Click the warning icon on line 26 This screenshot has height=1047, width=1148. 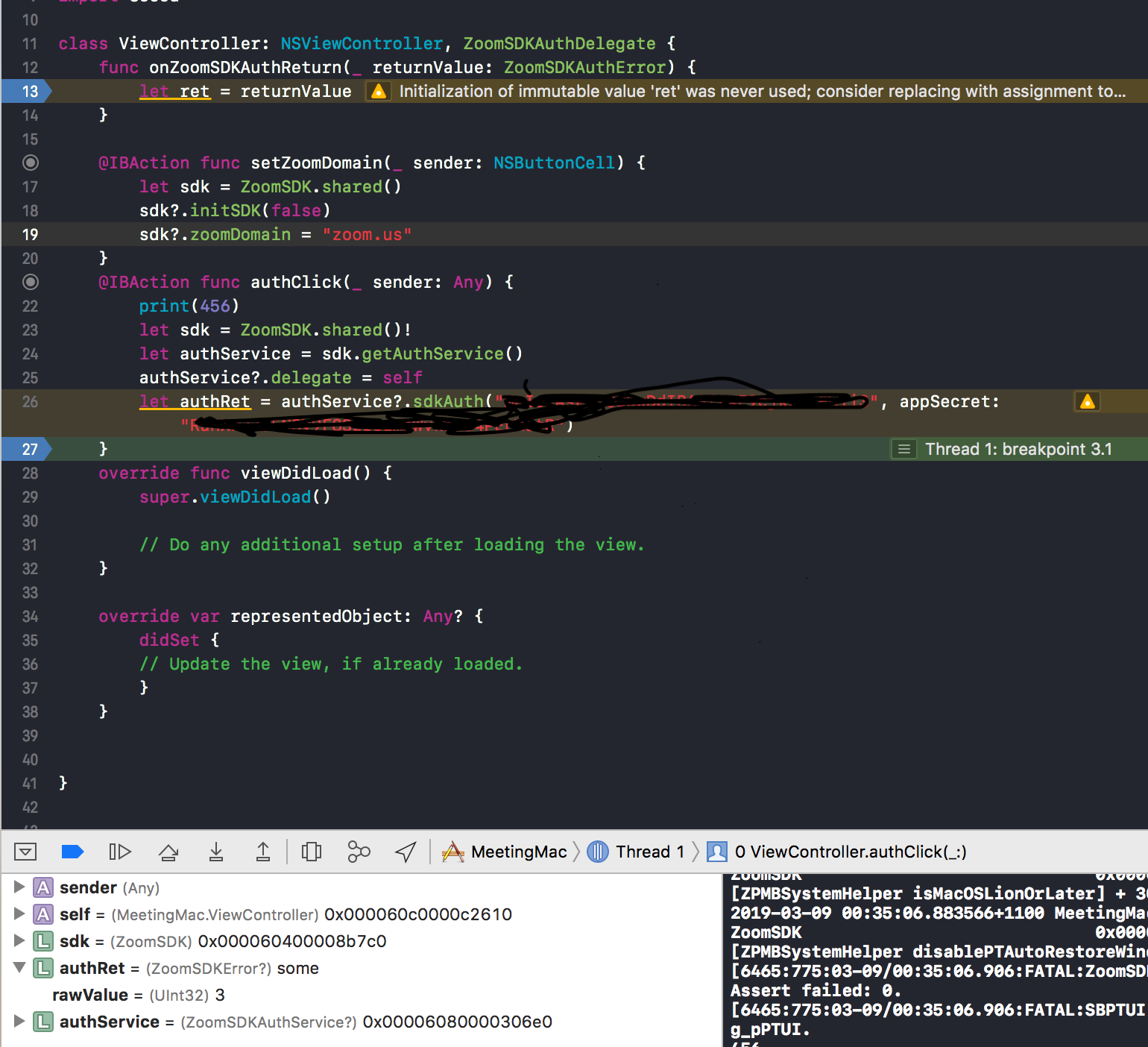point(1088,401)
